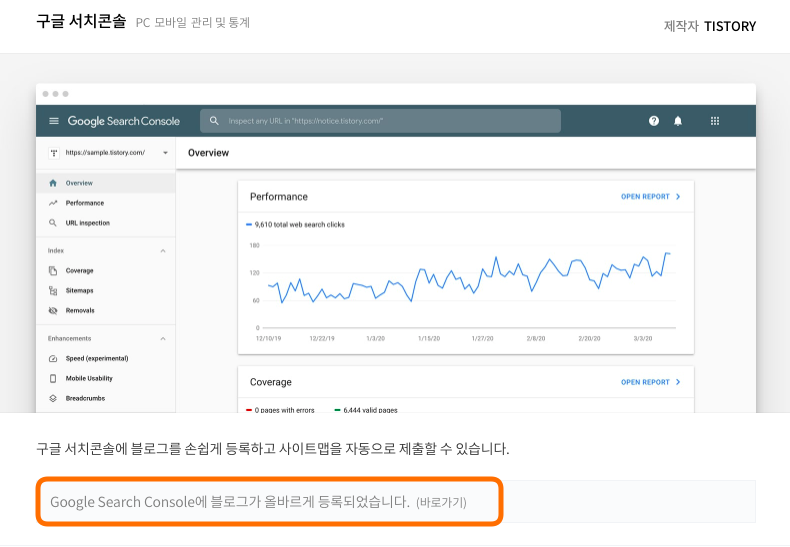Select Performance in the sidebar
Viewport: 790px width, 547px height.
[106, 203]
